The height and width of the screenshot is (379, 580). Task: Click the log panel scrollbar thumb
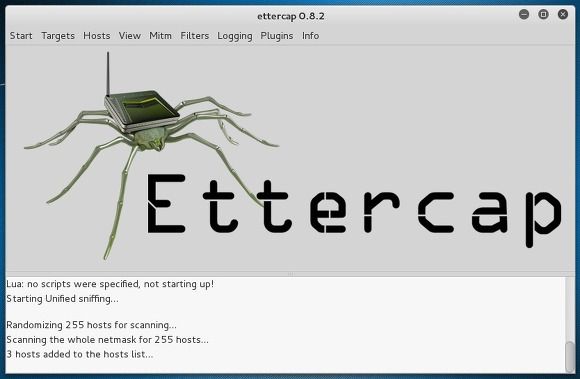[570, 356]
